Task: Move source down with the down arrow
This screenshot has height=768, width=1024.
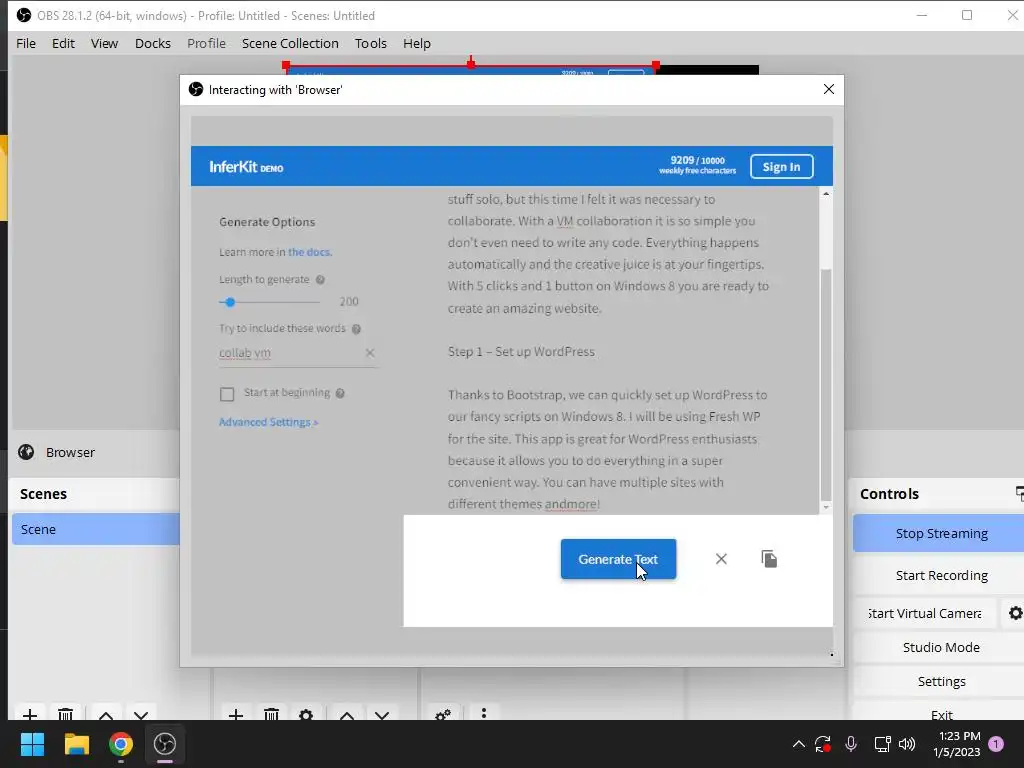Action: [382, 715]
